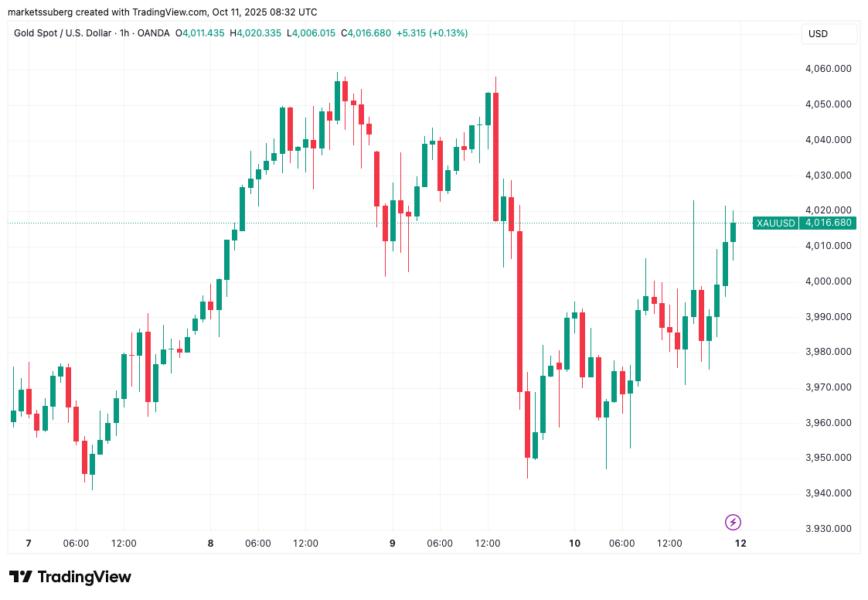
Task: Select the Gold Spot / U.S. Dollar title
Action: pos(64,33)
